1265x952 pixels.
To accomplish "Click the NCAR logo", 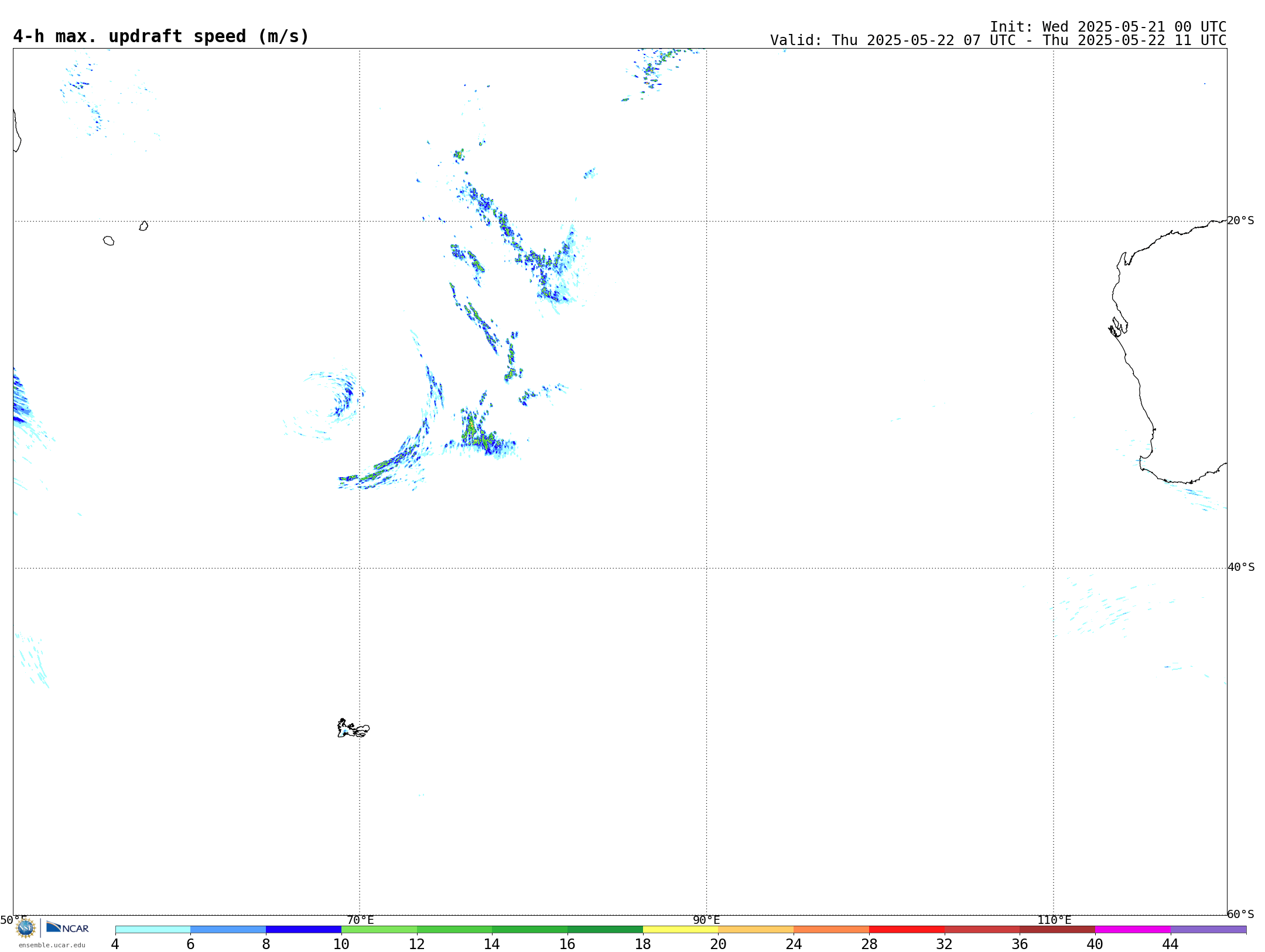I will [x=67, y=927].
